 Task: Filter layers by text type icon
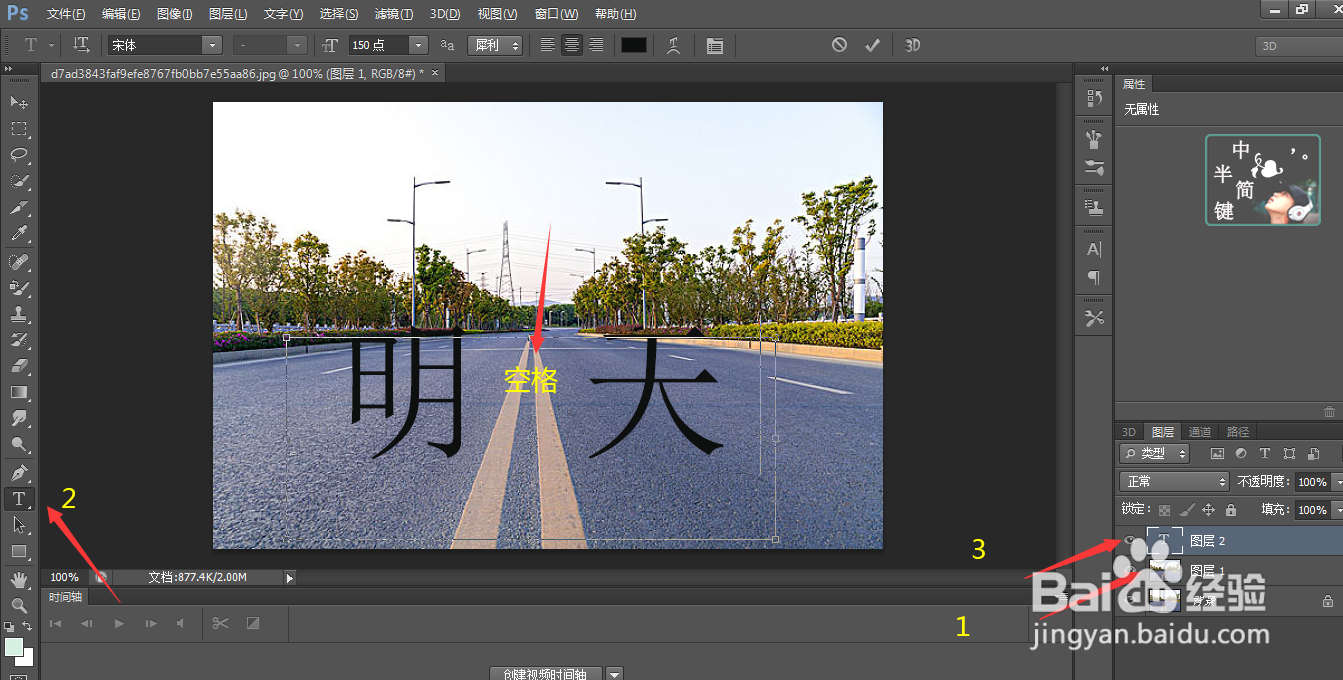coord(1265,453)
